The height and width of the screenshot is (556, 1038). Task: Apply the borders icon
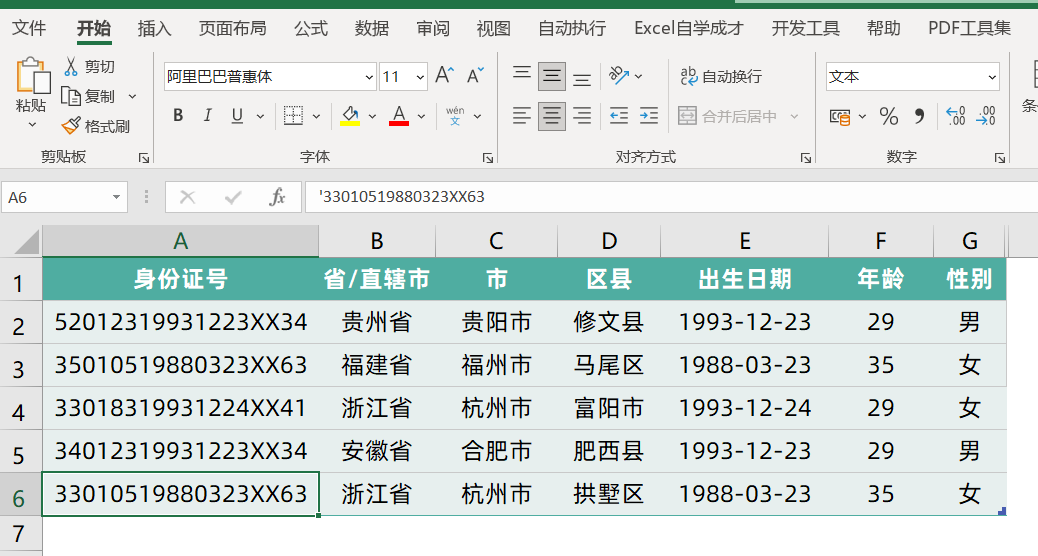(x=293, y=116)
